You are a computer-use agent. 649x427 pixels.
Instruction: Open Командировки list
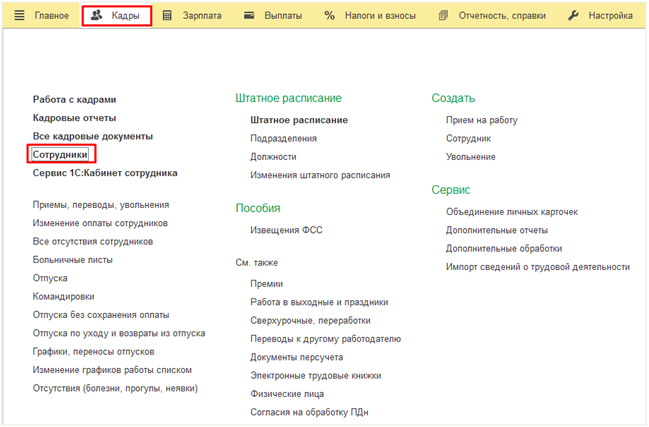click(63, 296)
